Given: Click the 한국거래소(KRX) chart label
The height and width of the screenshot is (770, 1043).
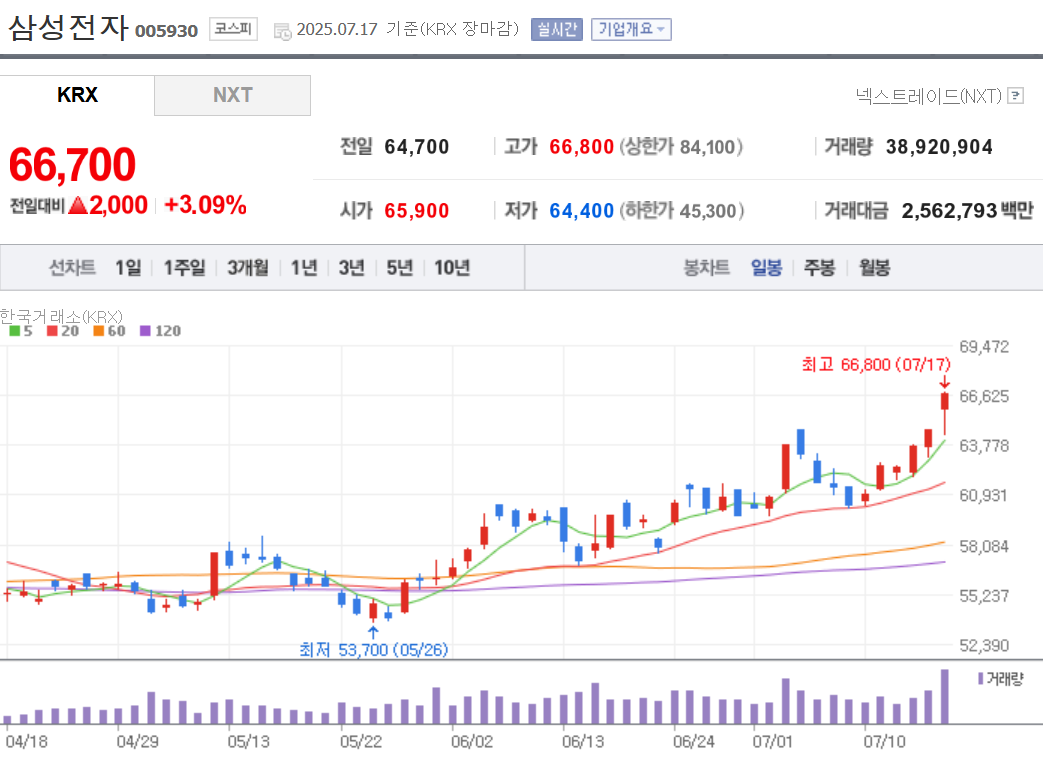Looking at the screenshot, I should pyautogui.click(x=61, y=317).
